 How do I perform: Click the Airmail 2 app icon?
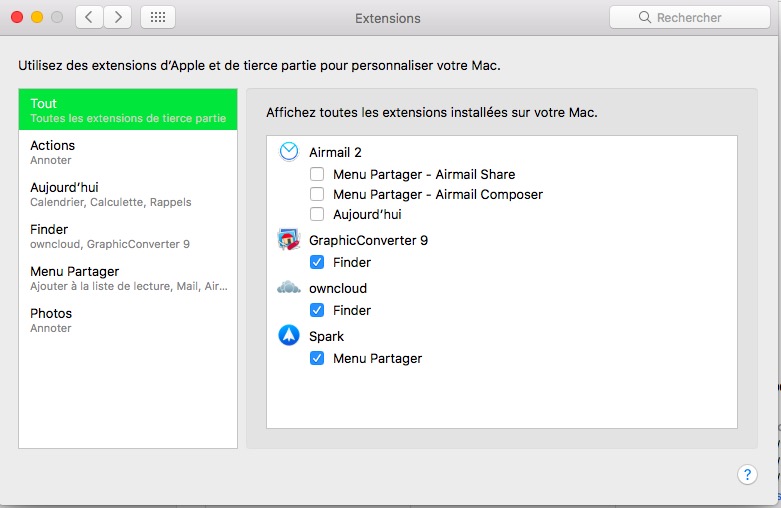click(289, 151)
